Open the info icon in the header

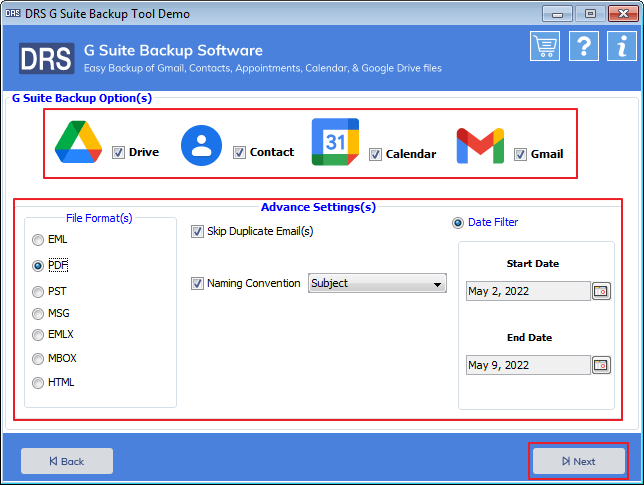click(x=622, y=46)
